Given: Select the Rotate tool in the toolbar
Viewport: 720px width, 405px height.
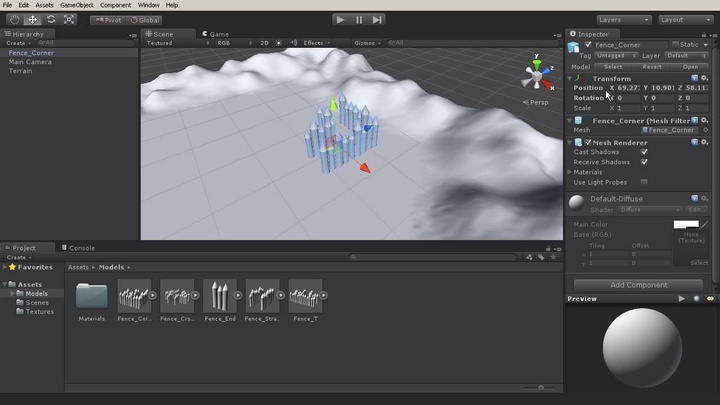Looking at the screenshot, I should pyautogui.click(x=51, y=19).
